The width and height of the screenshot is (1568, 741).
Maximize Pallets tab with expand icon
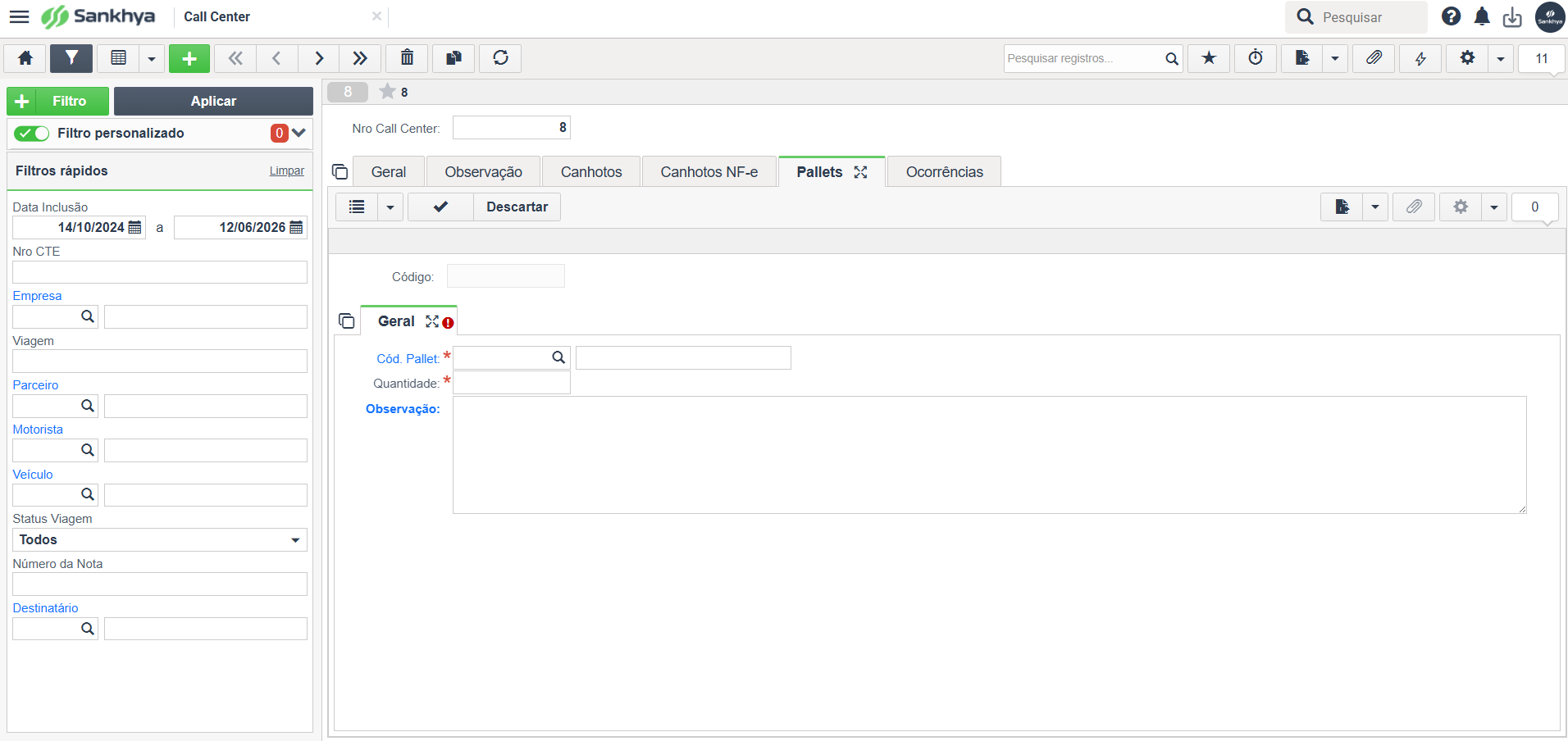click(x=860, y=172)
